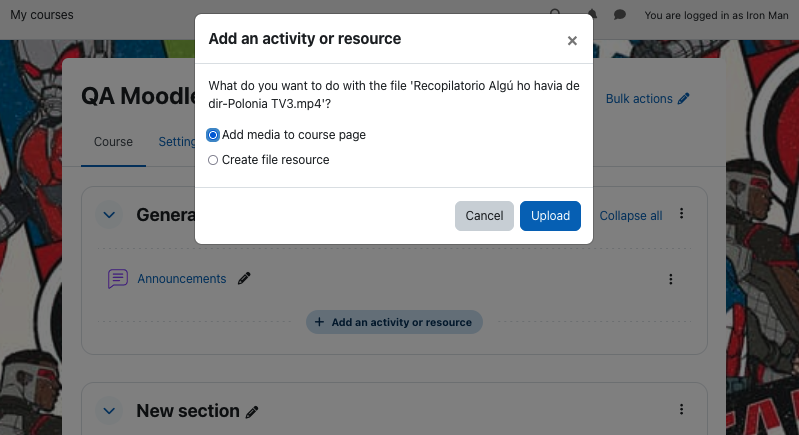Switch to the Settings tab
Viewport: 799px width, 435px height.
coord(177,142)
